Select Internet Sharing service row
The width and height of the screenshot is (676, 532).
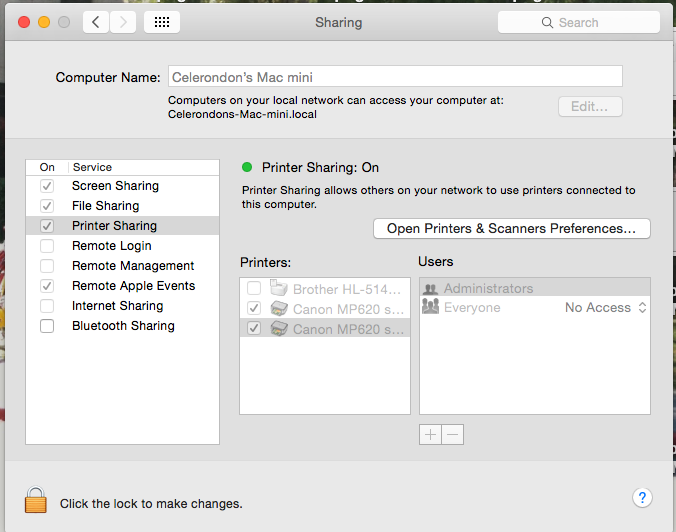(122, 306)
